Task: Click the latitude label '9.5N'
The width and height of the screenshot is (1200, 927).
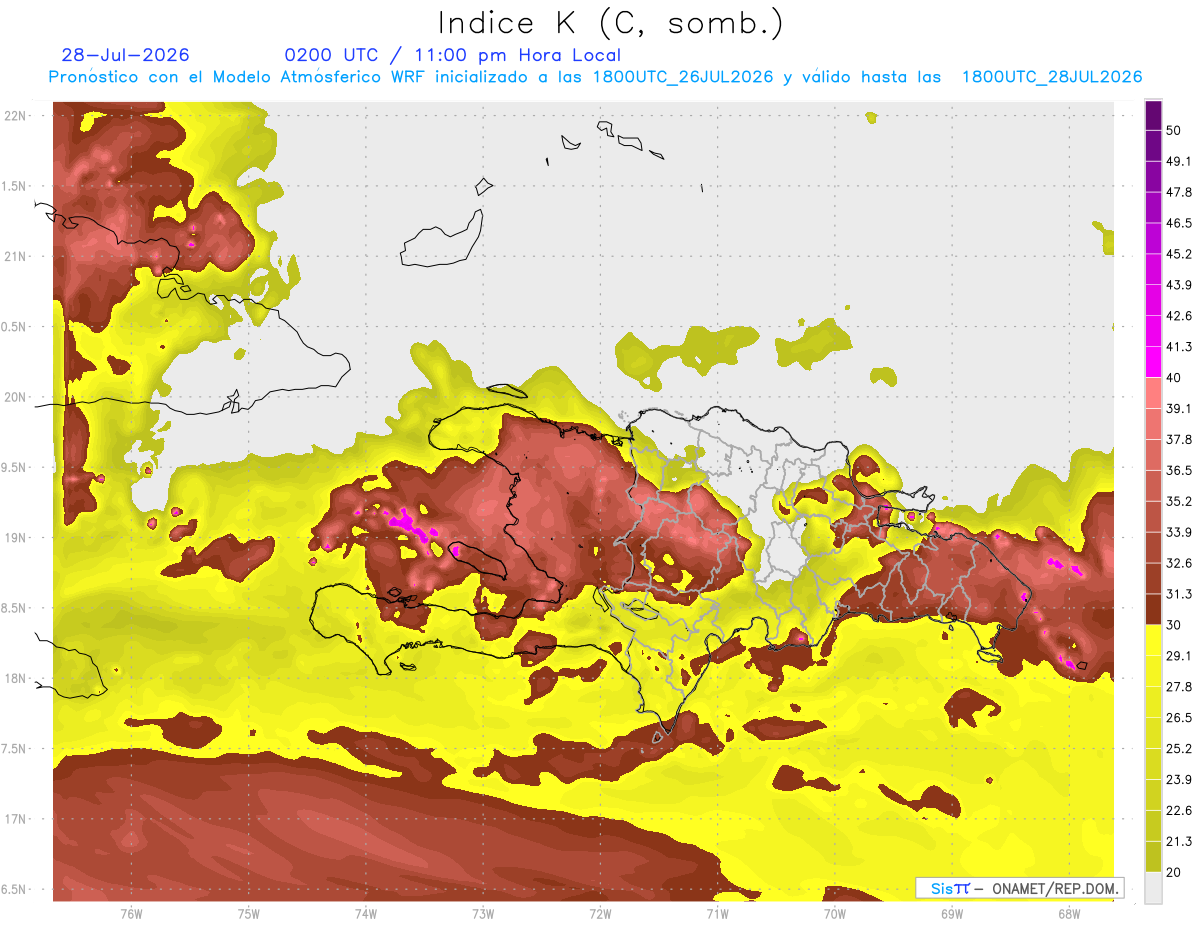Action: [x=15, y=467]
